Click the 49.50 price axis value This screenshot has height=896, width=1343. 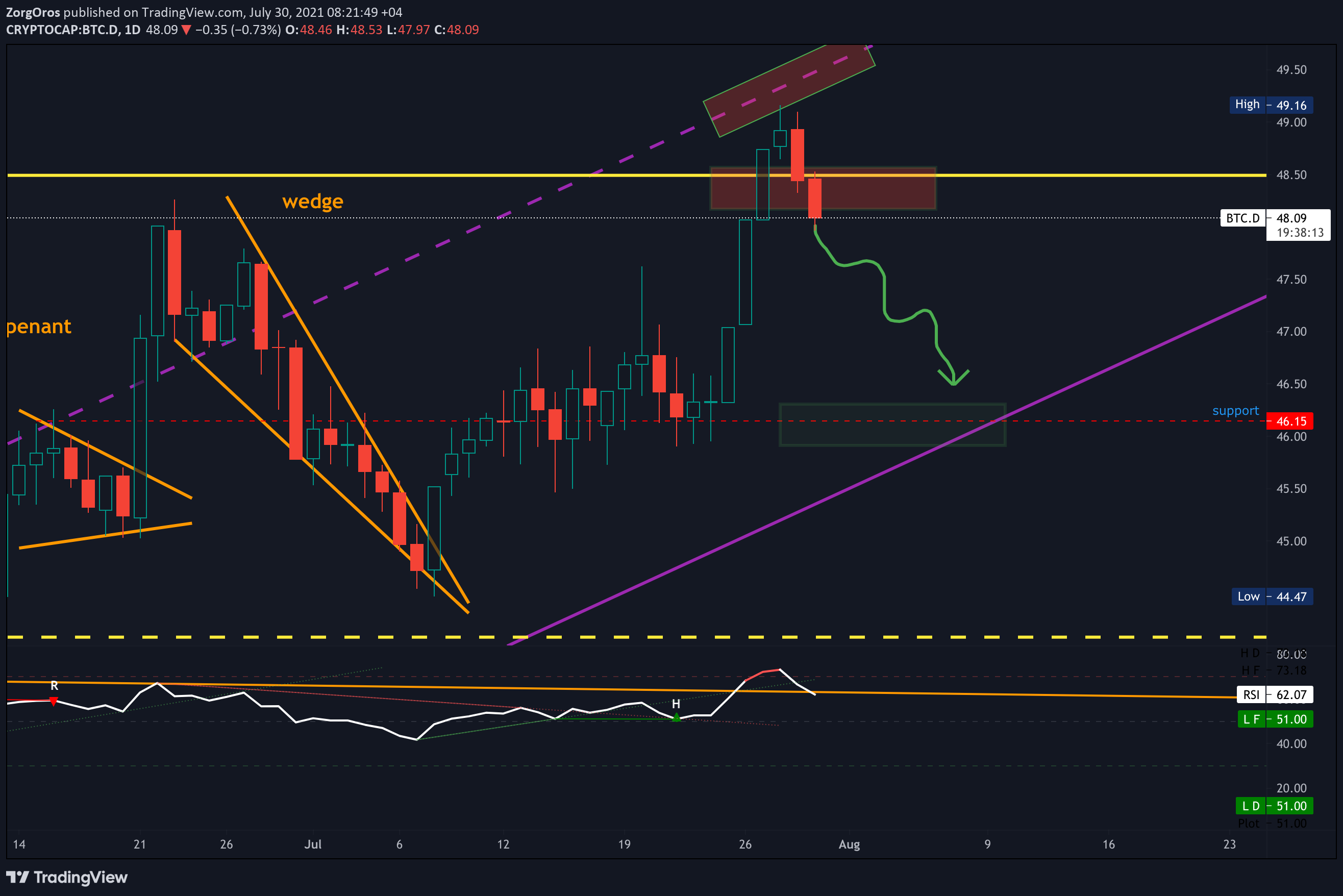click(x=1291, y=70)
